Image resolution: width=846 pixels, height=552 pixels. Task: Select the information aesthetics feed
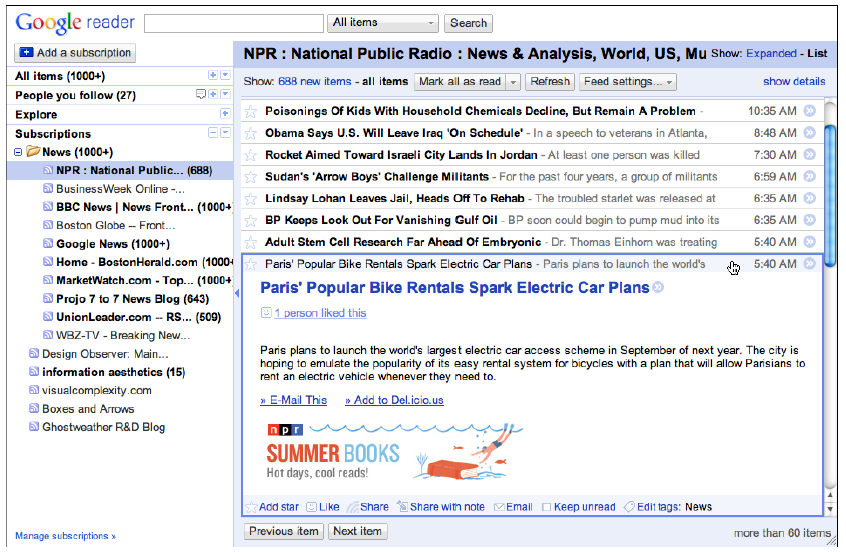coord(107,372)
